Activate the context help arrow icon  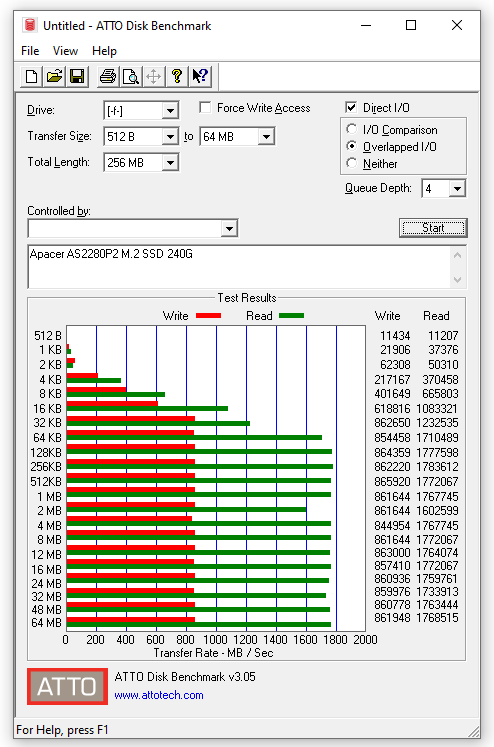[200, 76]
